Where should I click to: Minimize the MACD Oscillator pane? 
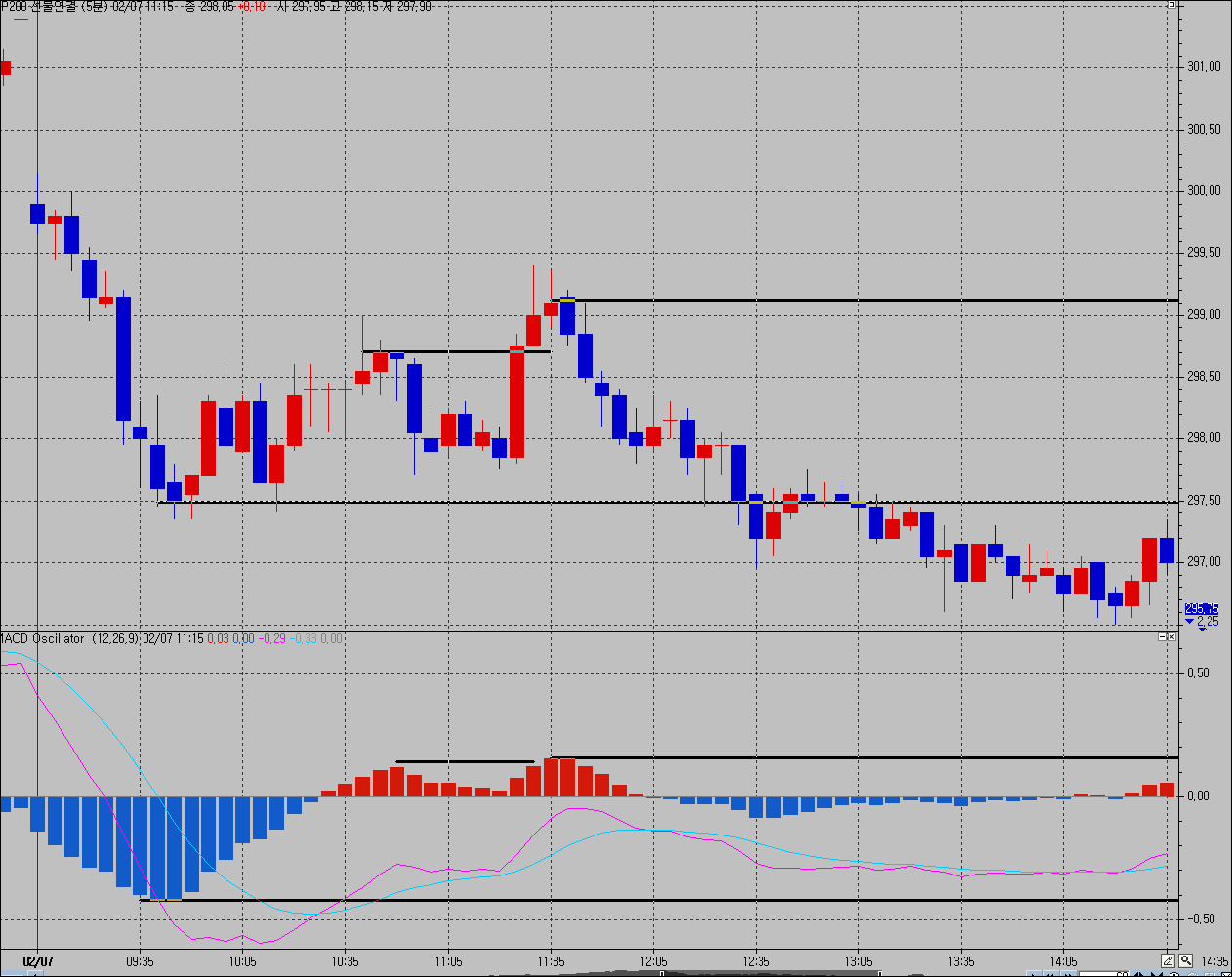pos(1162,637)
